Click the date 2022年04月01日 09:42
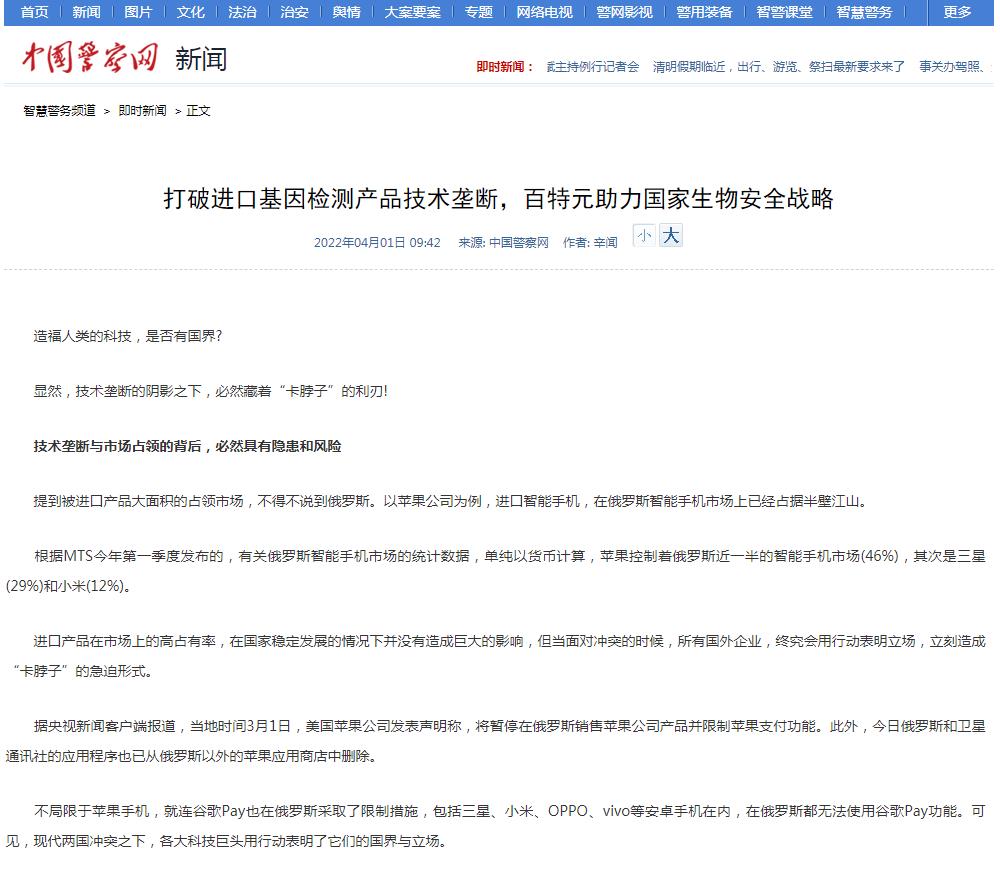Screen dimensions: 1000x879 point(377,242)
